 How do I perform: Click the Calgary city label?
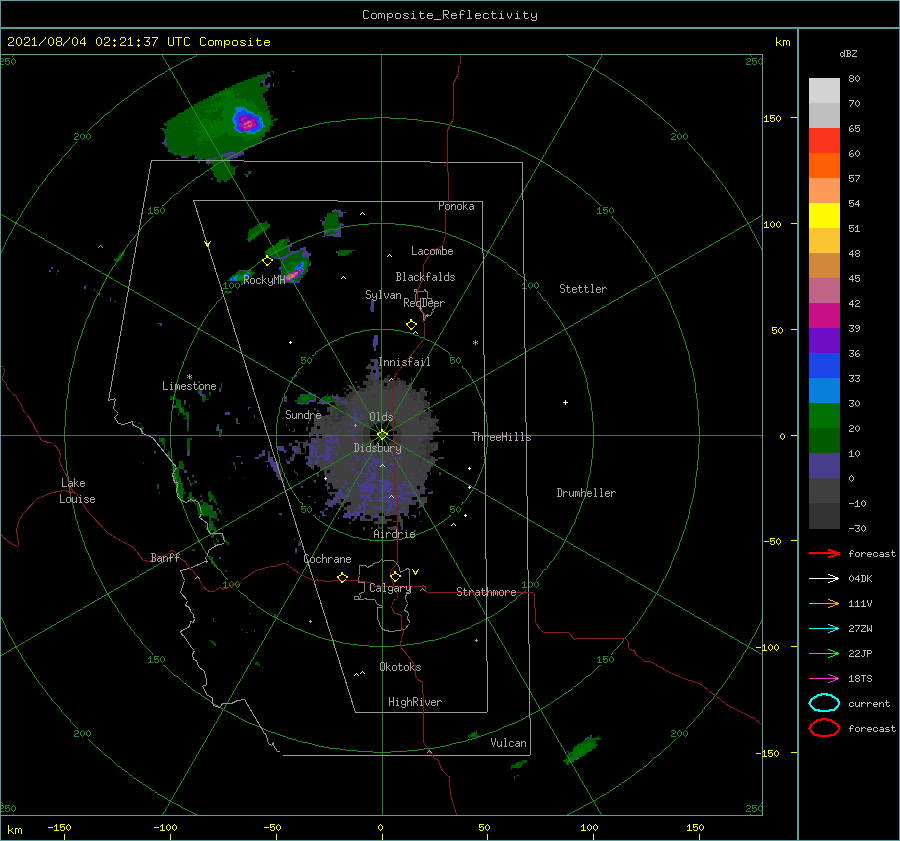click(390, 588)
